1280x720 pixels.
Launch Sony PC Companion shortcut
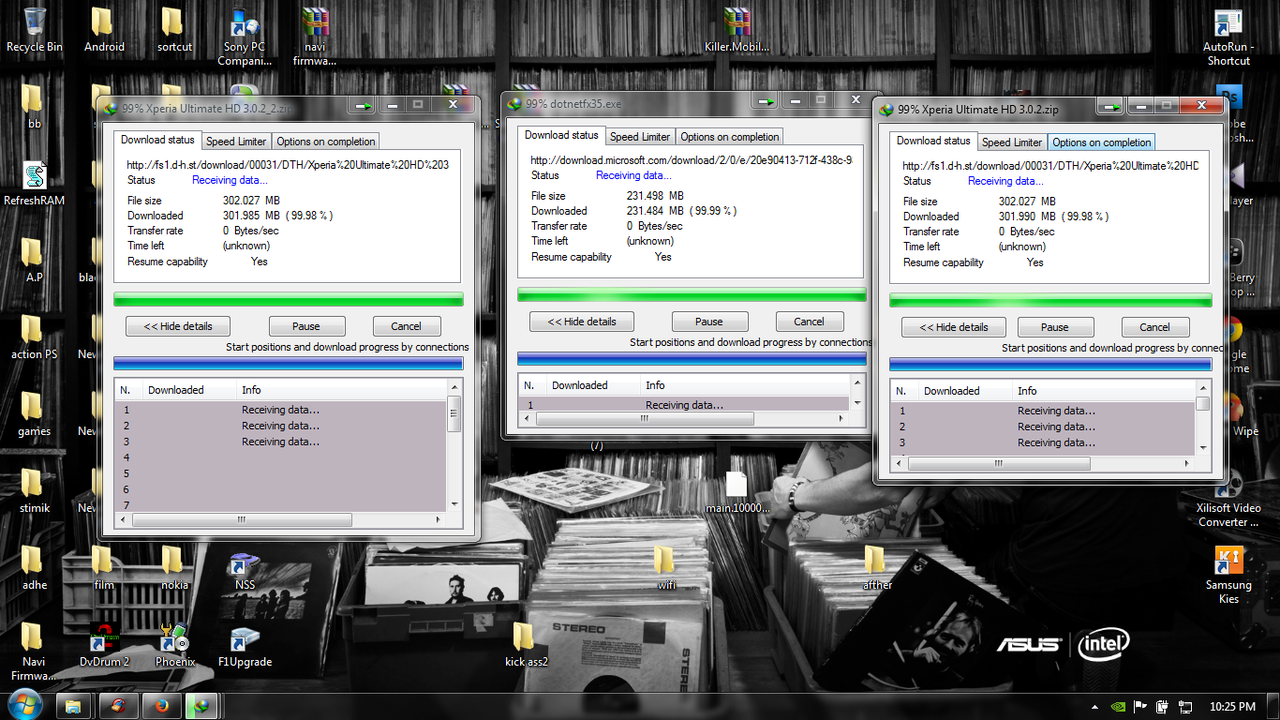[244, 37]
